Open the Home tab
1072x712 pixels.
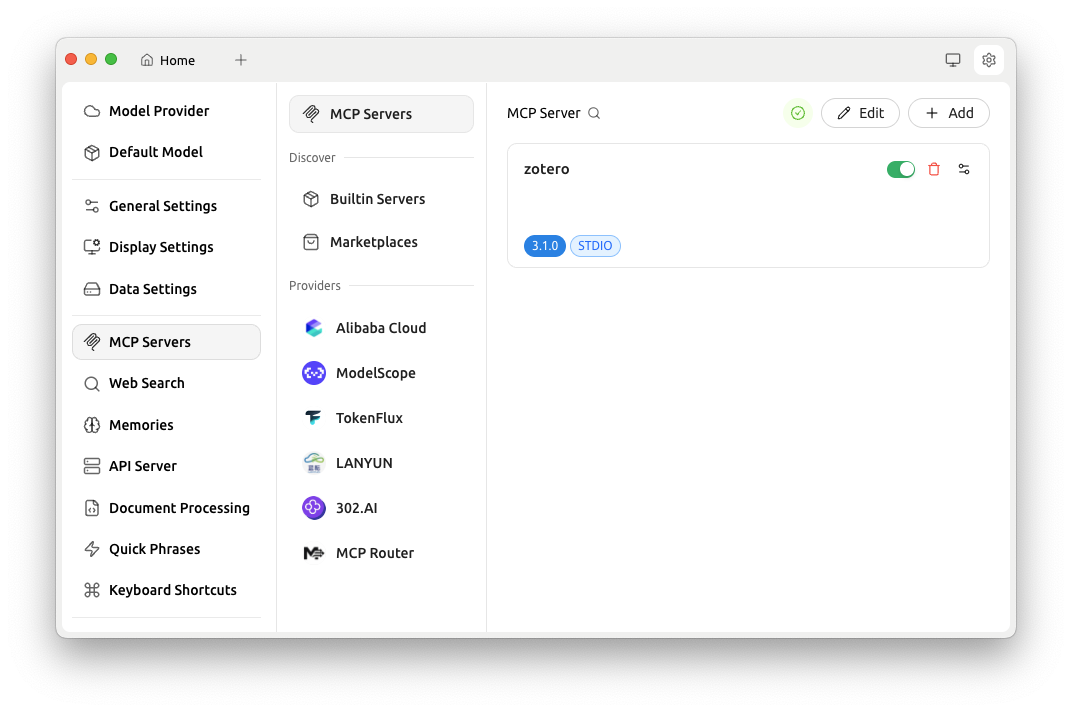(x=168, y=60)
